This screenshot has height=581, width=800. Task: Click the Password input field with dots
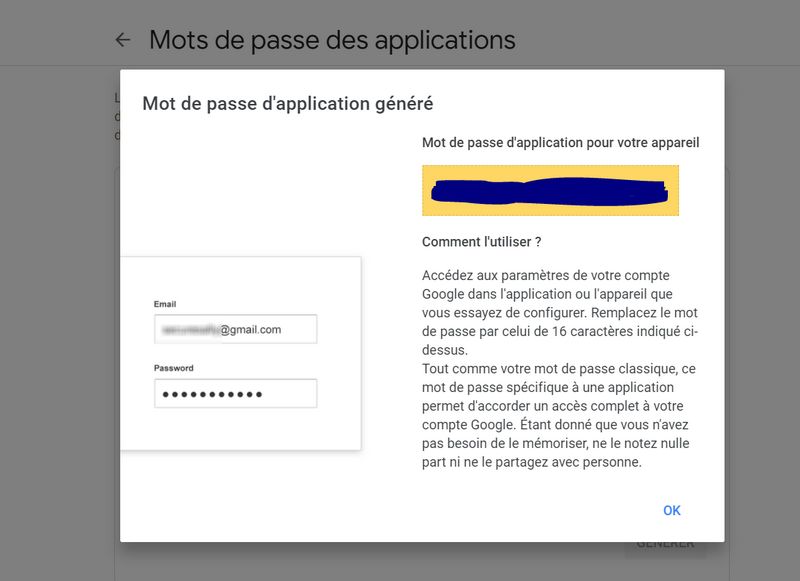coord(236,394)
